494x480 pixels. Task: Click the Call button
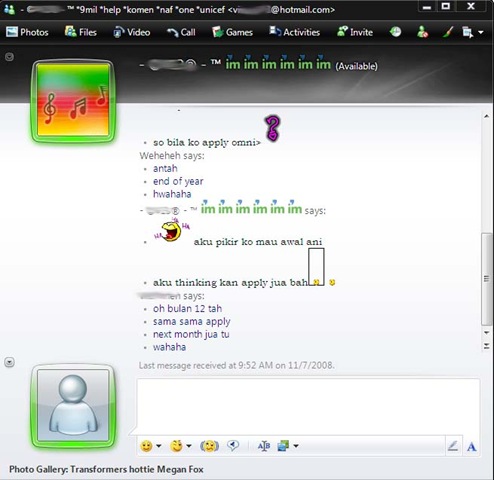(x=181, y=32)
